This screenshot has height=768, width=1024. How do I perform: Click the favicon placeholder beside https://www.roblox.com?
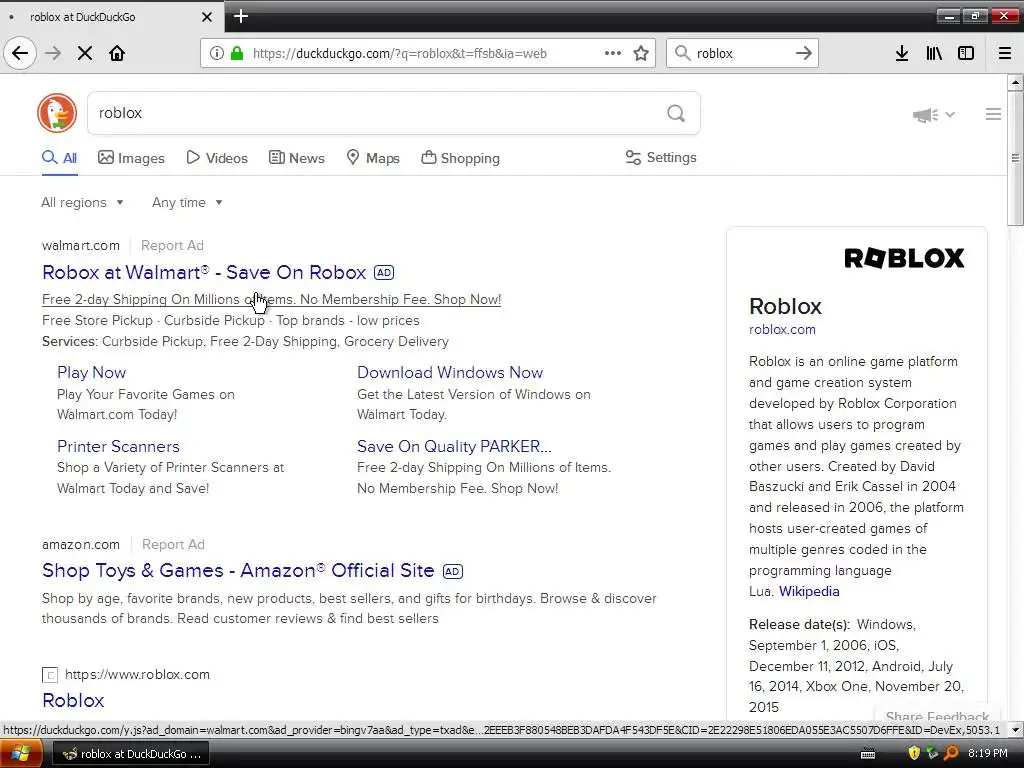click(x=50, y=675)
